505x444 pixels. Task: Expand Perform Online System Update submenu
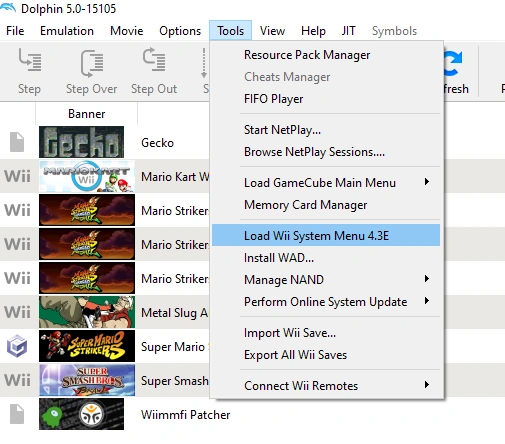(x=326, y=302)
